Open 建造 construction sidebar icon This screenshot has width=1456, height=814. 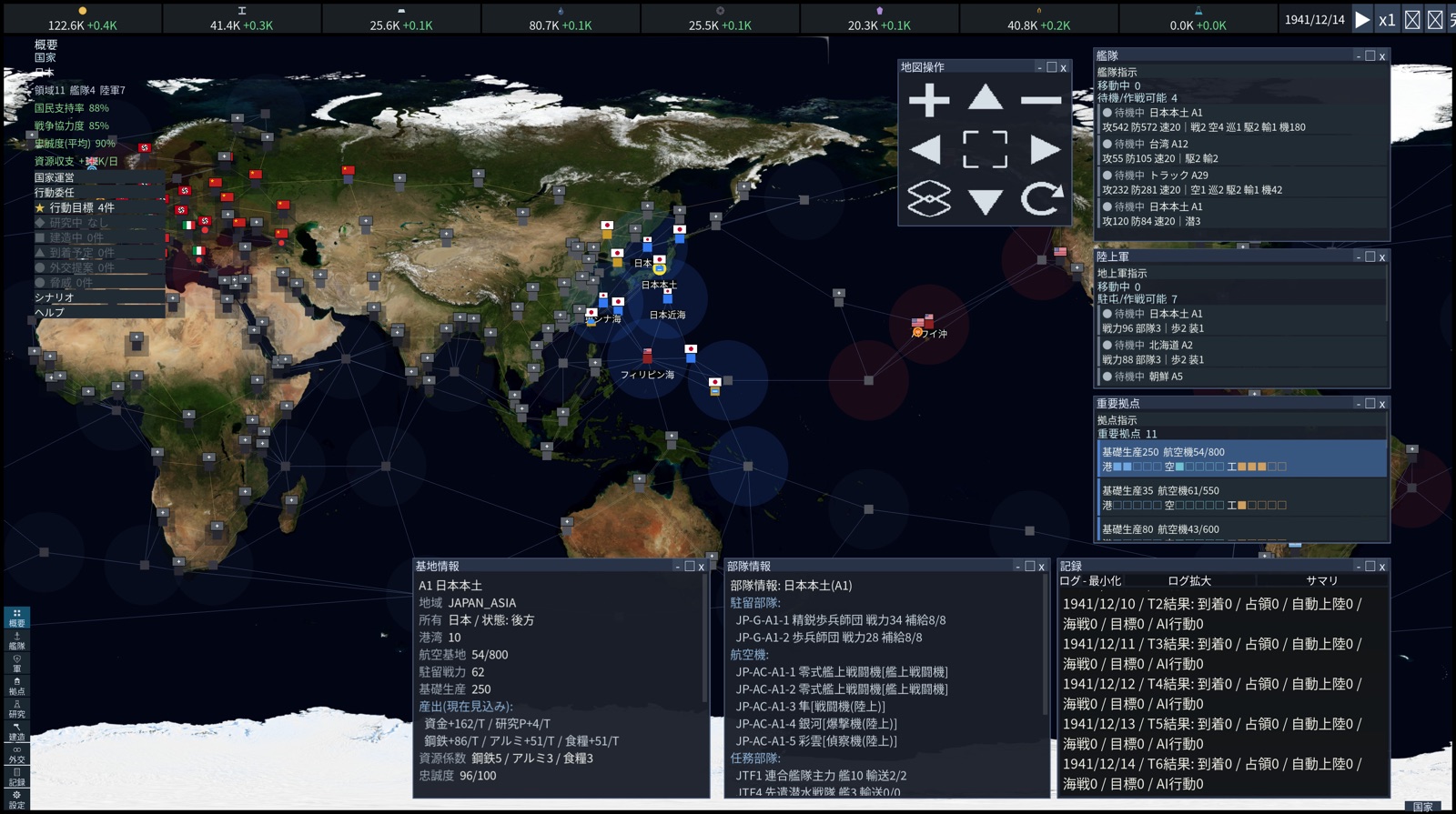click(x=16, y=731)
